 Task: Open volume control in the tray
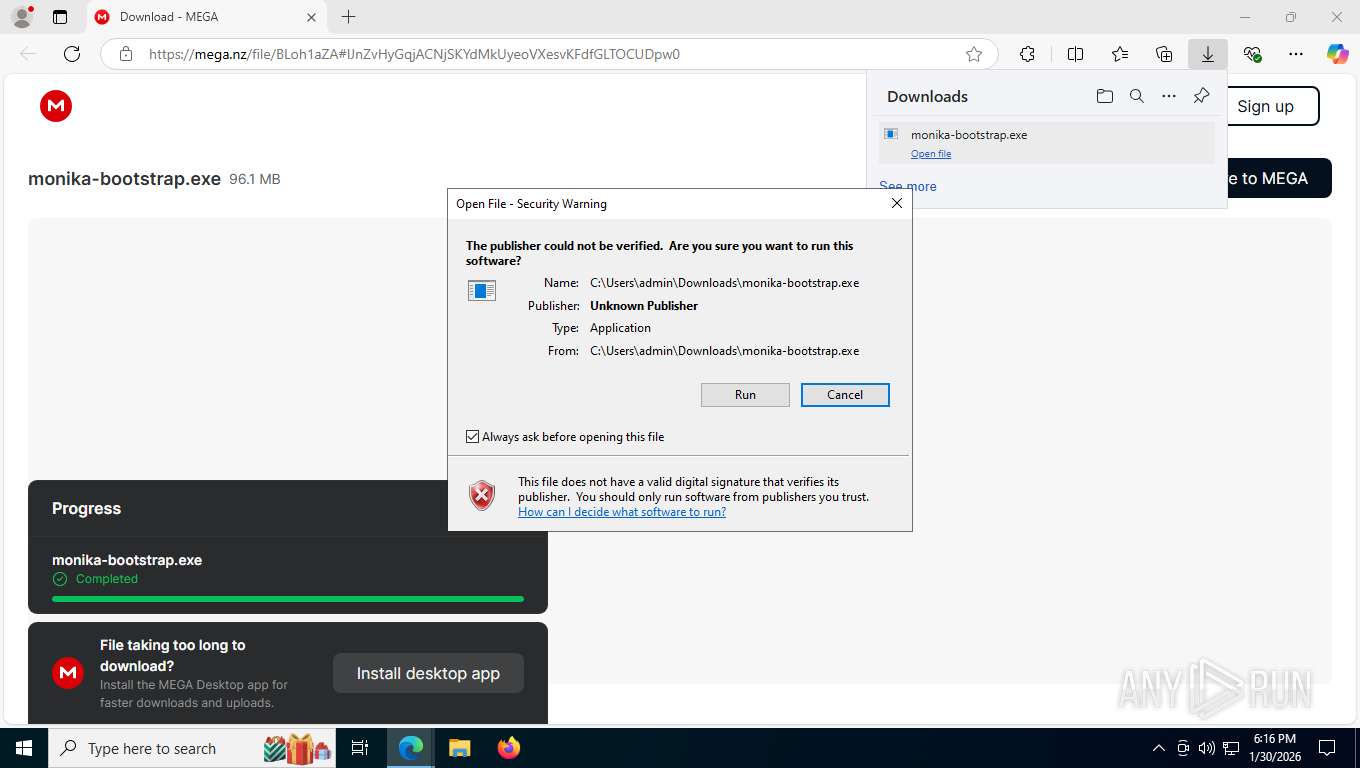[1207, 748]
